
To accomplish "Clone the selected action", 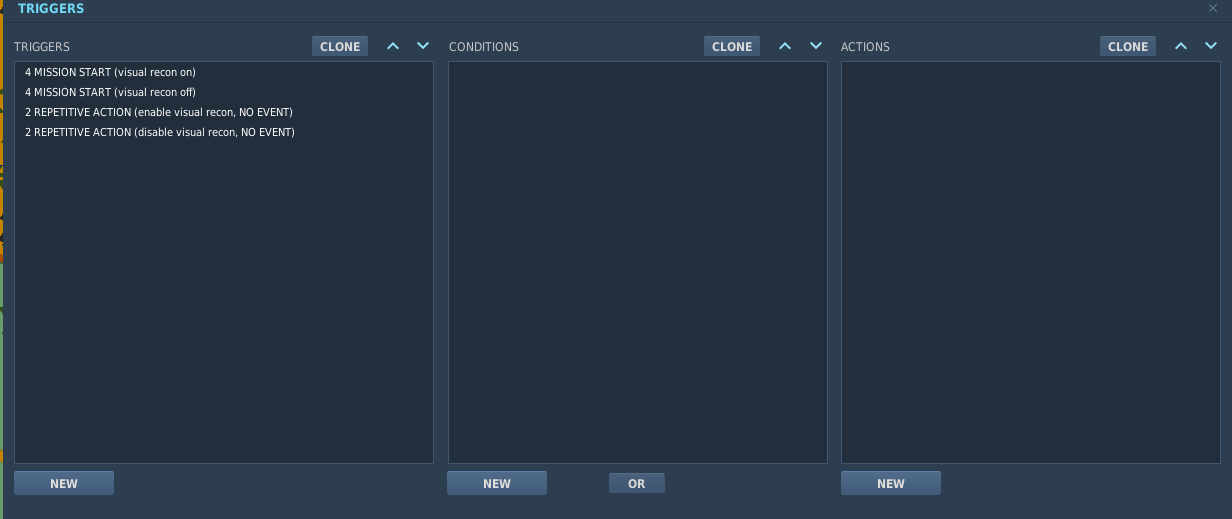I will pos(1128,46).
